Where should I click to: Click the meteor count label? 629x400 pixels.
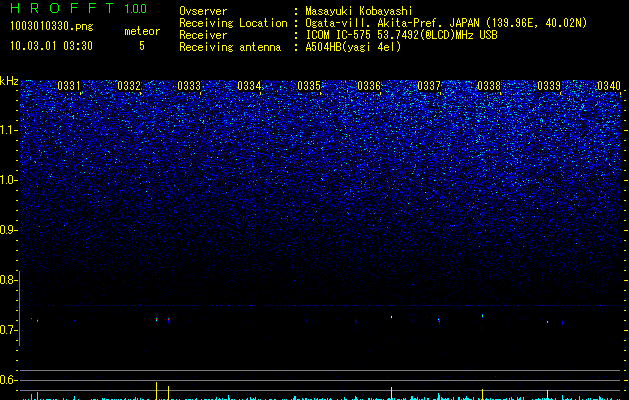(142, 31)
